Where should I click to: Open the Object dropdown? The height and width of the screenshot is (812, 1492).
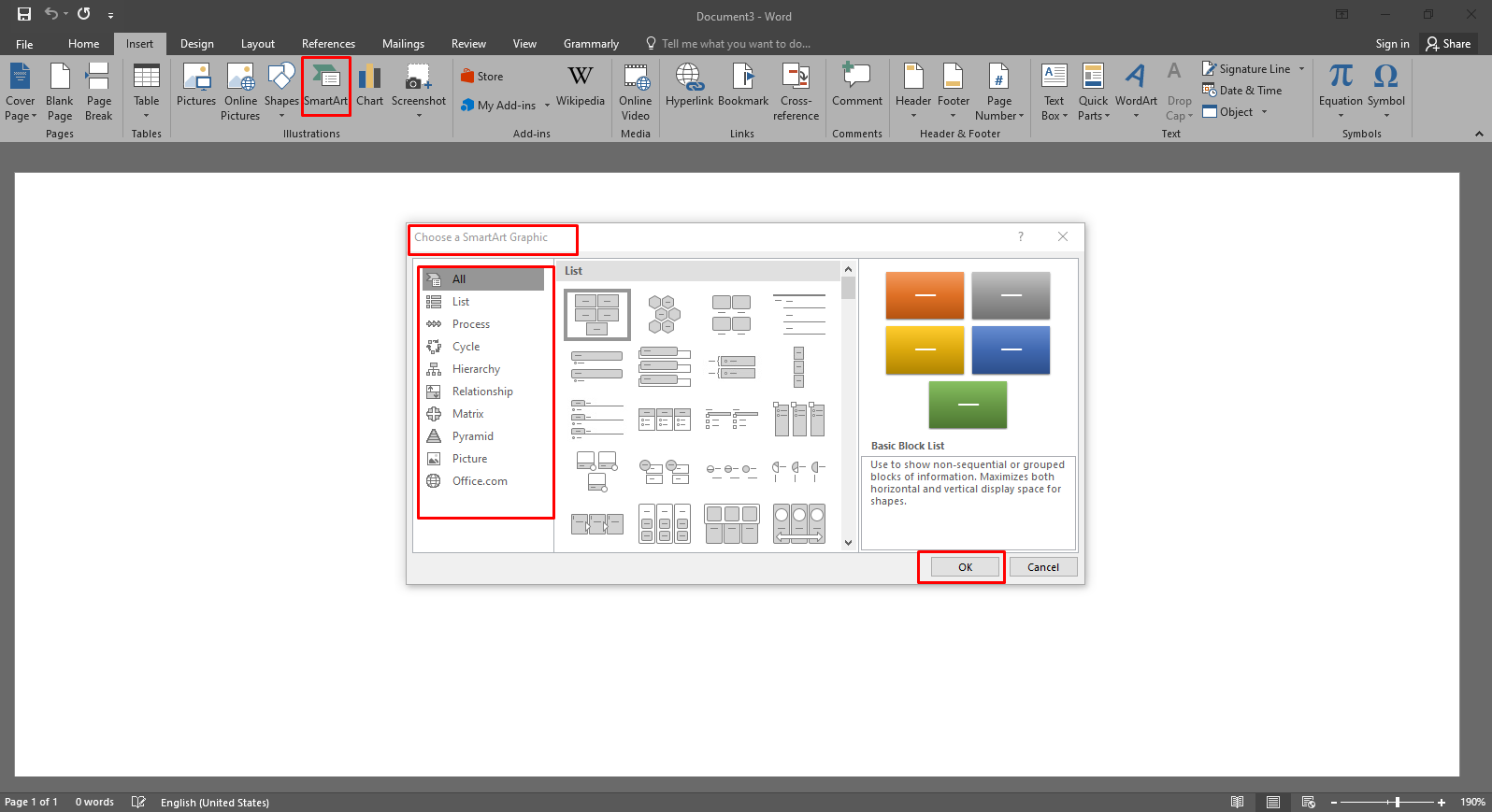click(1265, 112)
